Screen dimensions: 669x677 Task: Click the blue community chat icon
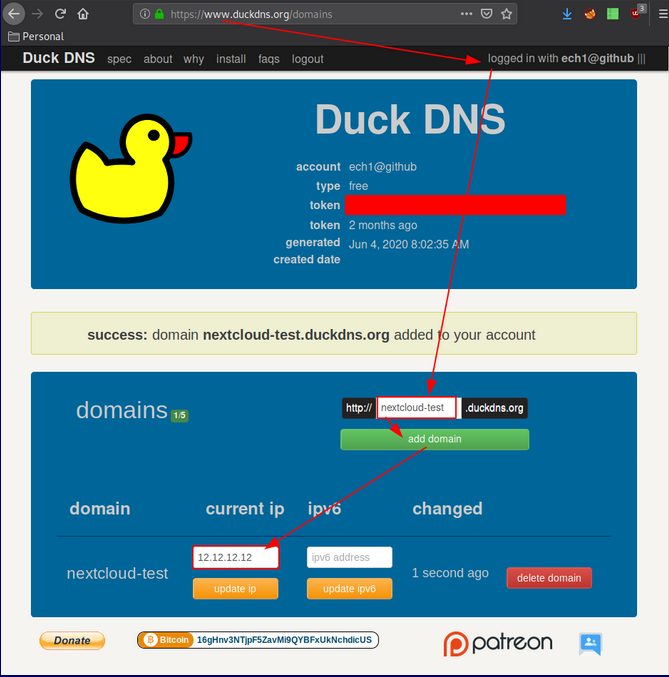pos(590,644)
